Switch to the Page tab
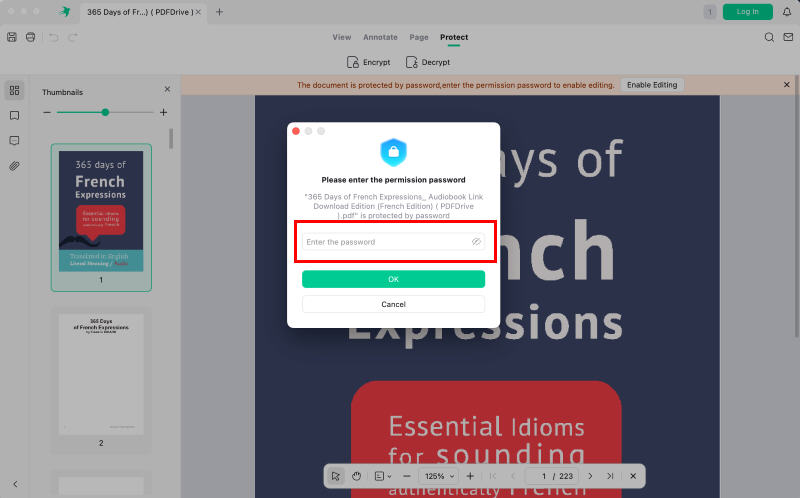The width and height of the screenshot is (800, 498). [419, 37]
